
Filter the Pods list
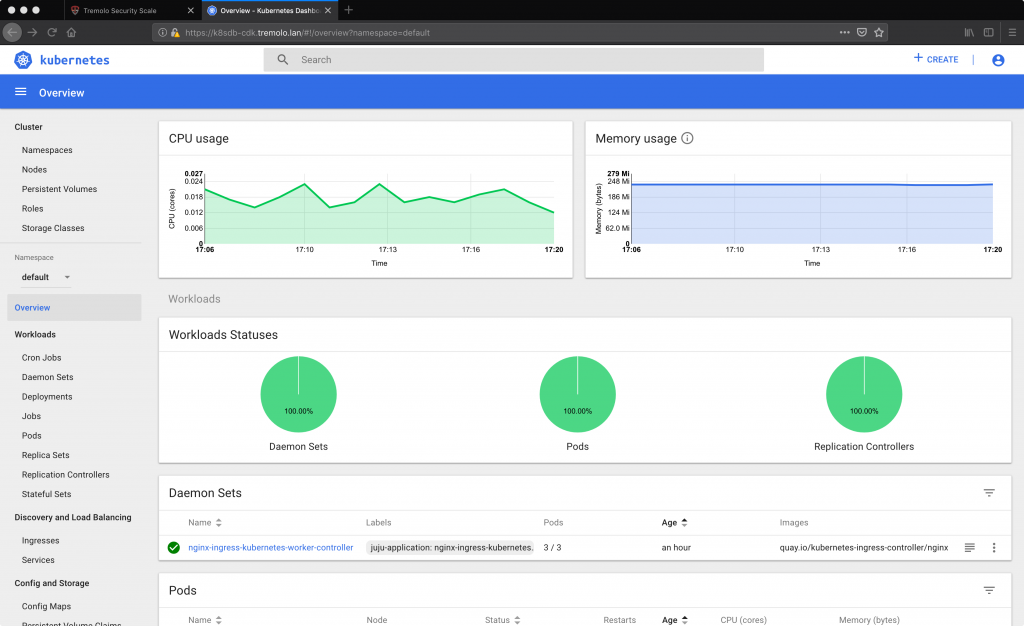(989, 590)
